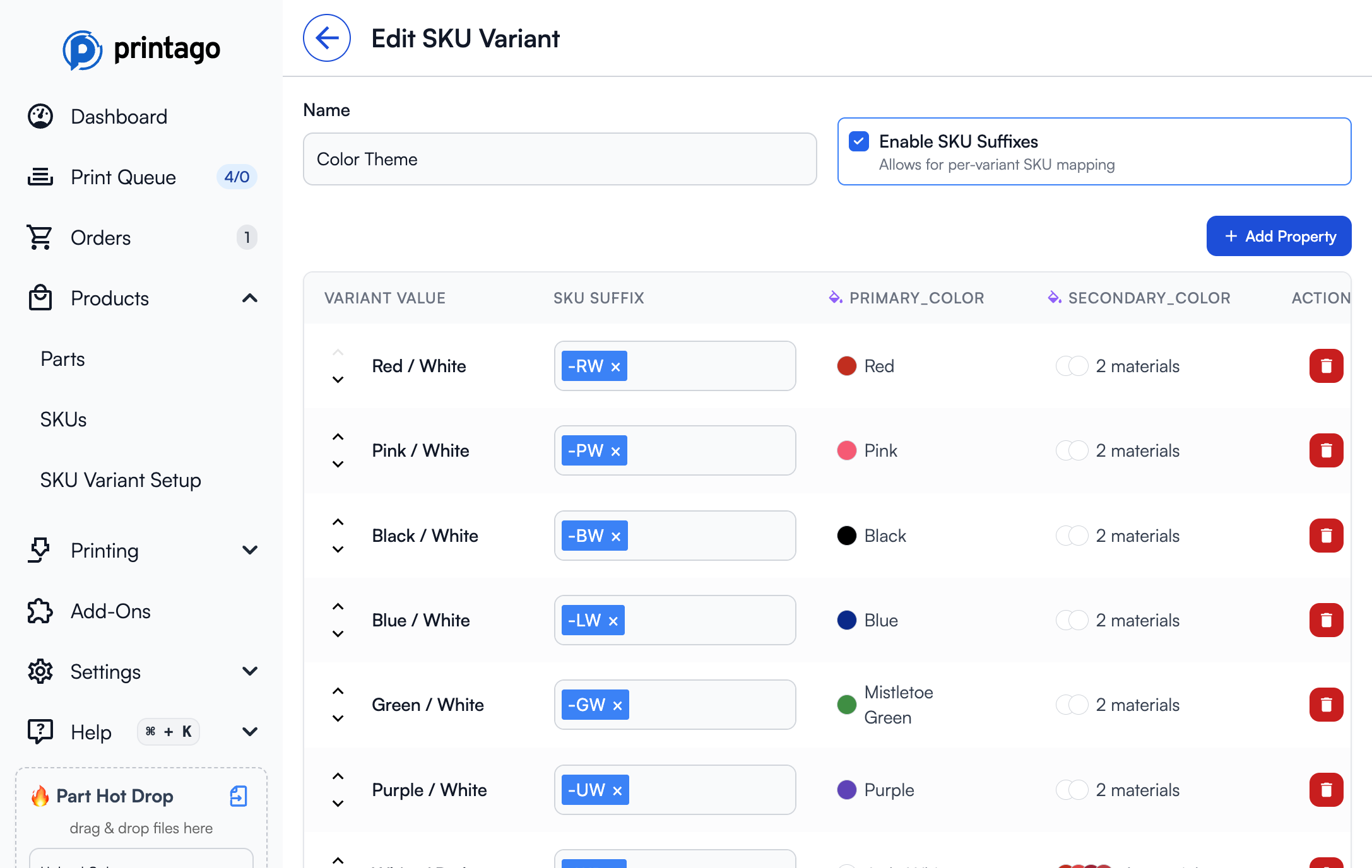
Task: Disable the Enable SKU Suffixes checkbox
Action: (x=859, y=141)
